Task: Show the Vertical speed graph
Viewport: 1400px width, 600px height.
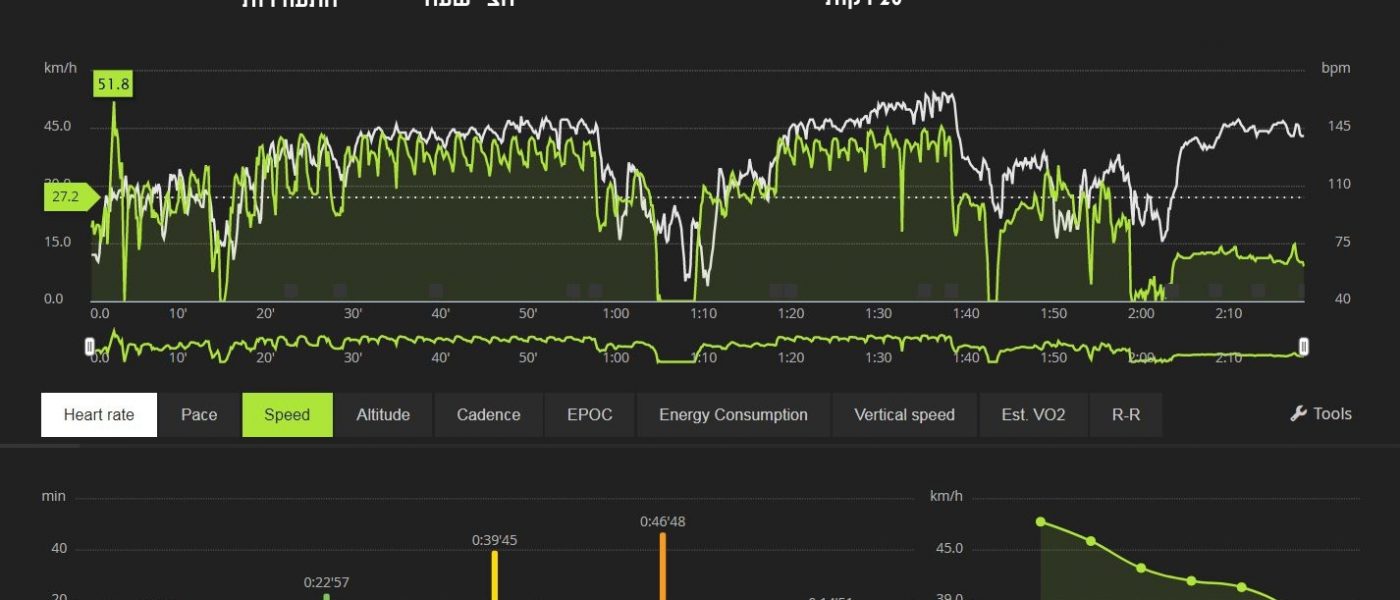Action: tap(904, 415)
